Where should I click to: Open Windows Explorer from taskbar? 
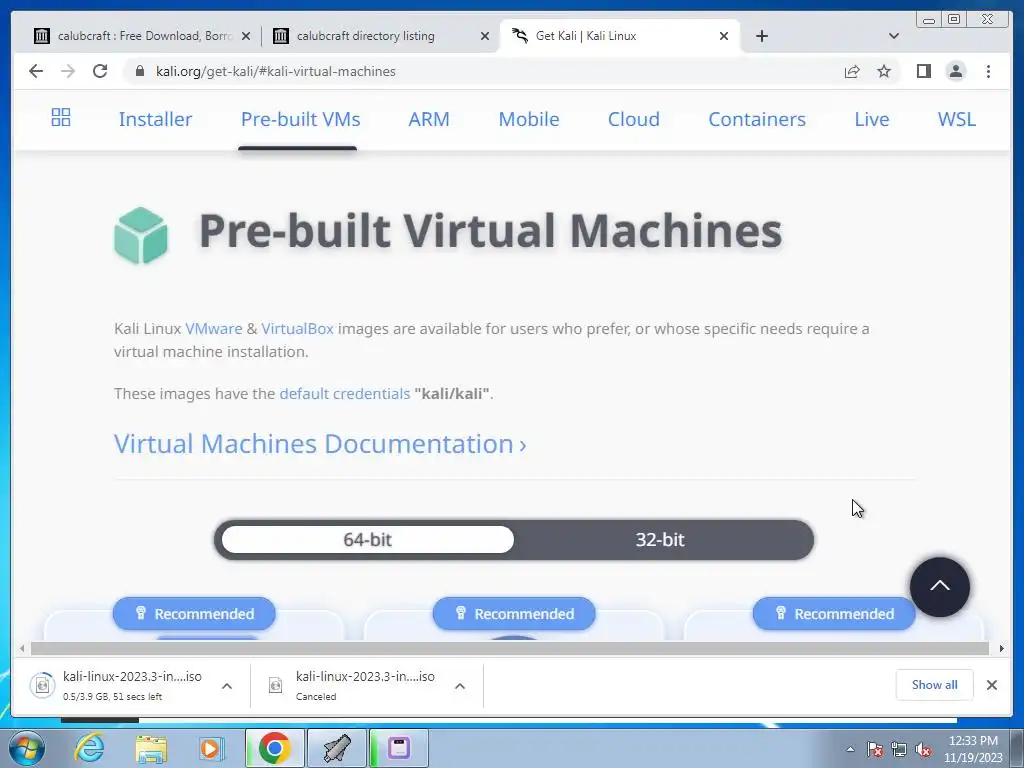pyautogui.click(x=151, y=748)
